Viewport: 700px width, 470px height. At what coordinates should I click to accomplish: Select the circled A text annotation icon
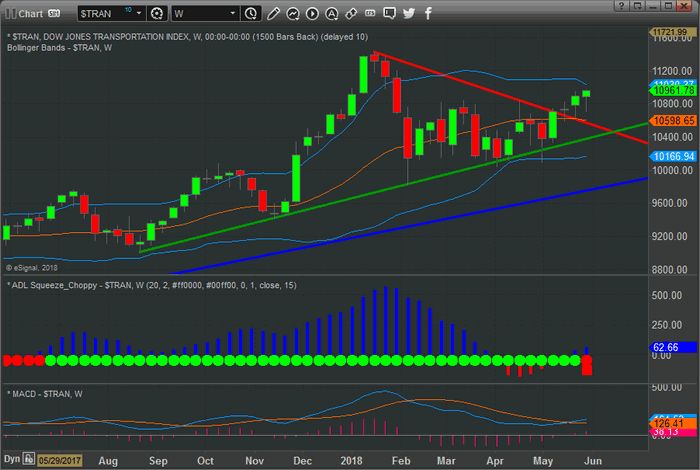pyautogui.click(x=332, y=14)
